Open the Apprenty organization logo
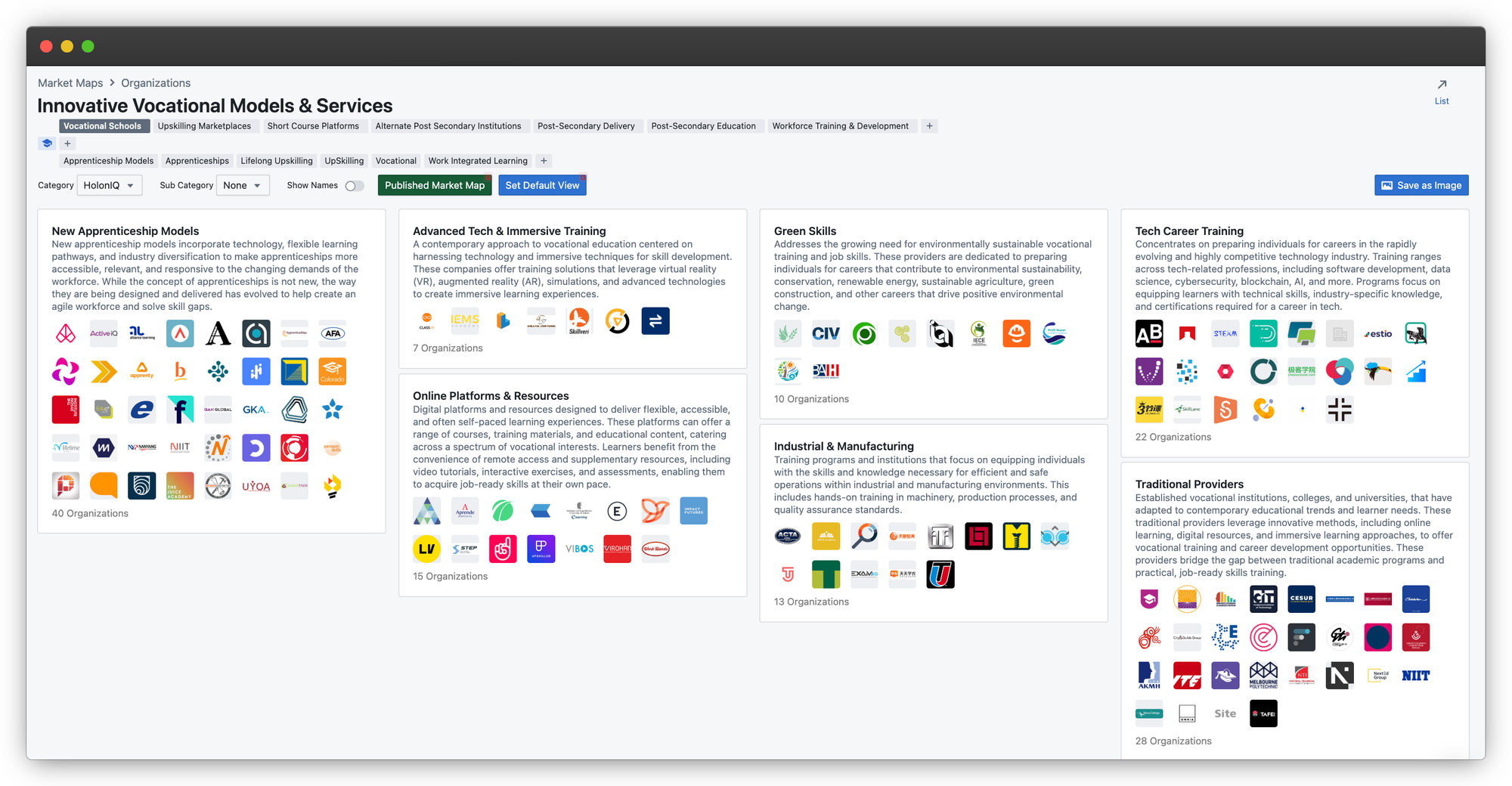1512x786 pixels. coord(142,372)
